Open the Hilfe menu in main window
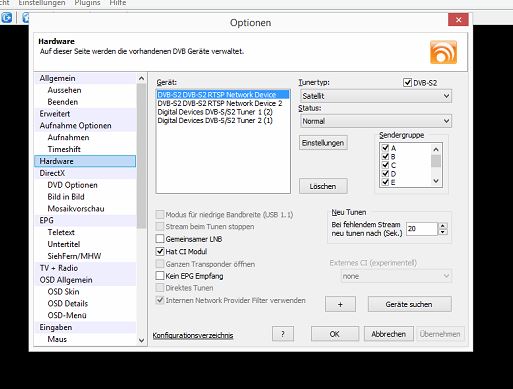Viewport: 513px width, 389px height. pos(118,3)
